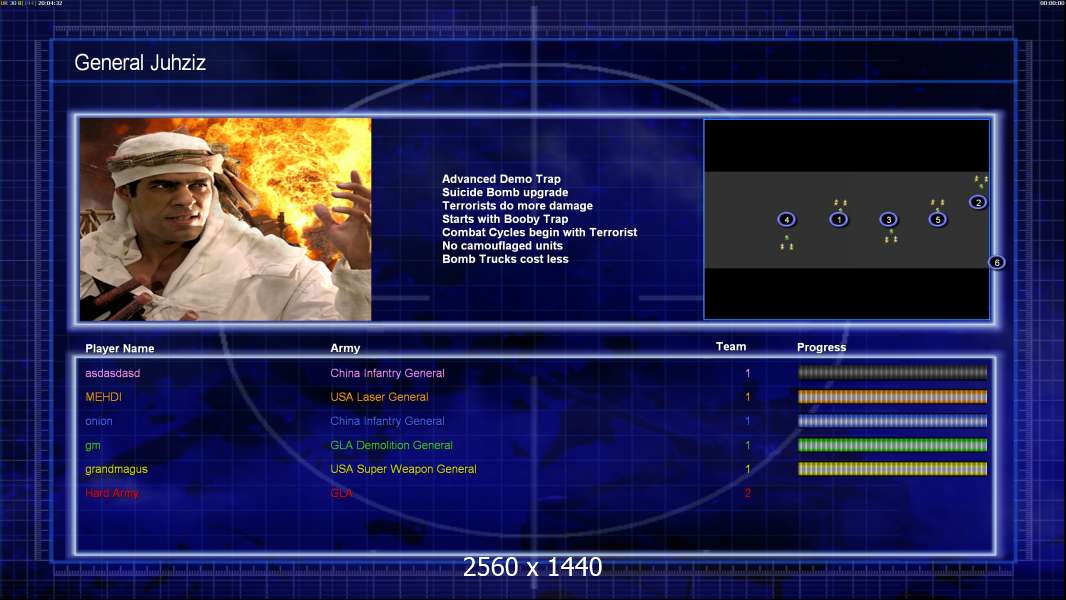The width and height of the screenshot is (1066, 600).
Task: Select player name asdasdasd
Action: point(112,373)
